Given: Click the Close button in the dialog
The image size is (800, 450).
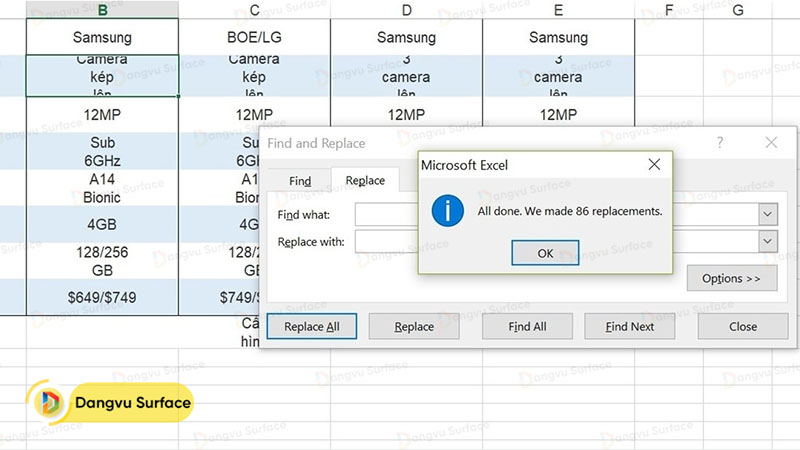Looking at the screenshot, I should [x=742, y=326].
